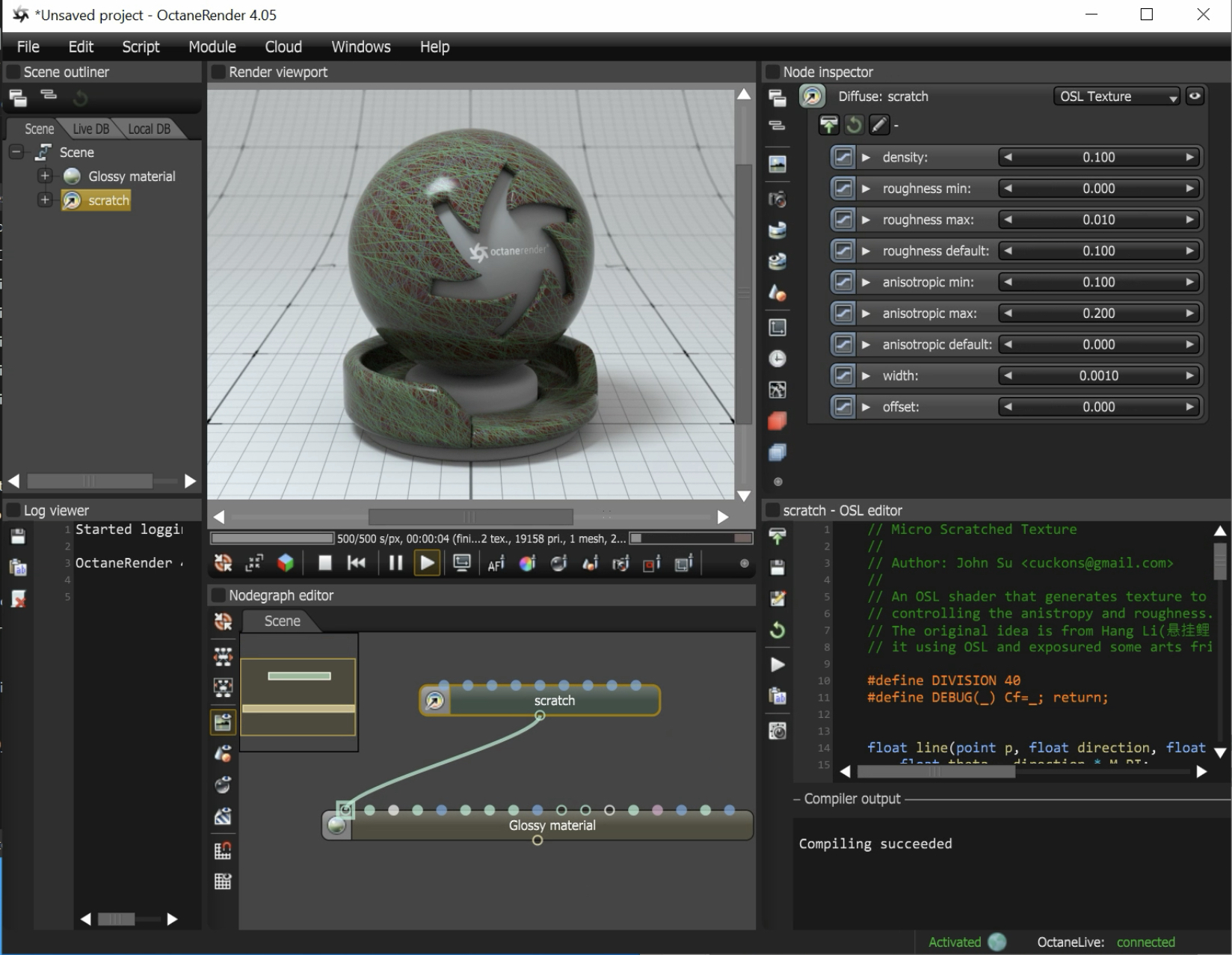Click the bottom grid icon in Nodegraph editor toolbar

(223, 881)
